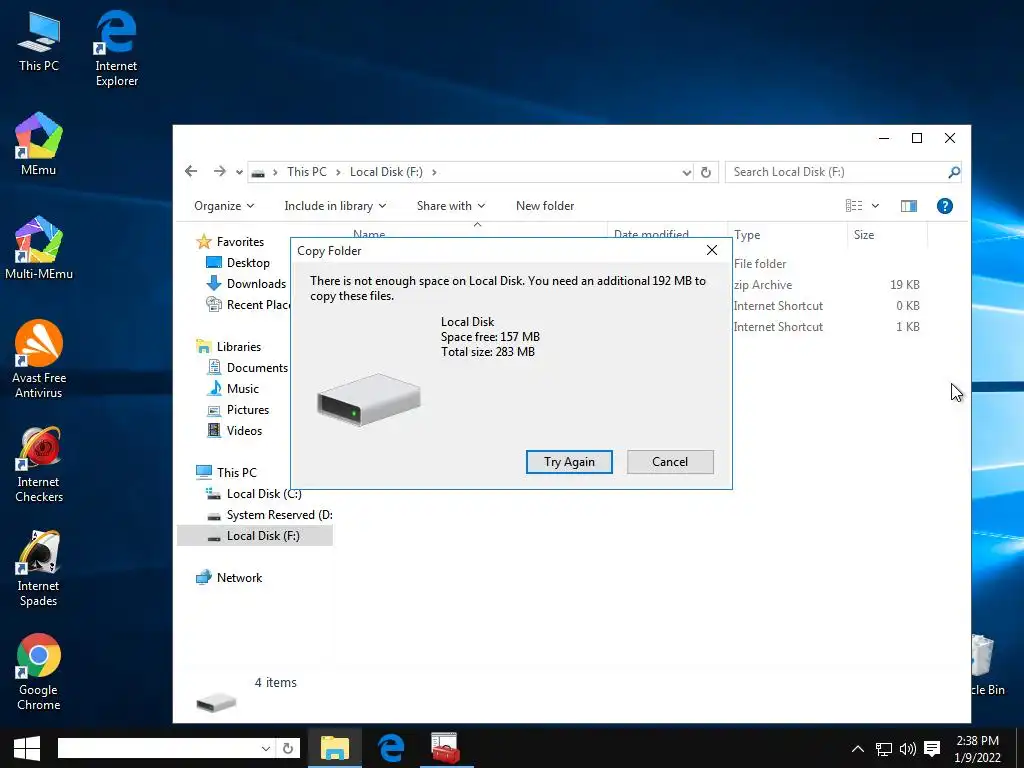Open Explorer help icon
1024x768 pixels.
[x=944, y=206]
